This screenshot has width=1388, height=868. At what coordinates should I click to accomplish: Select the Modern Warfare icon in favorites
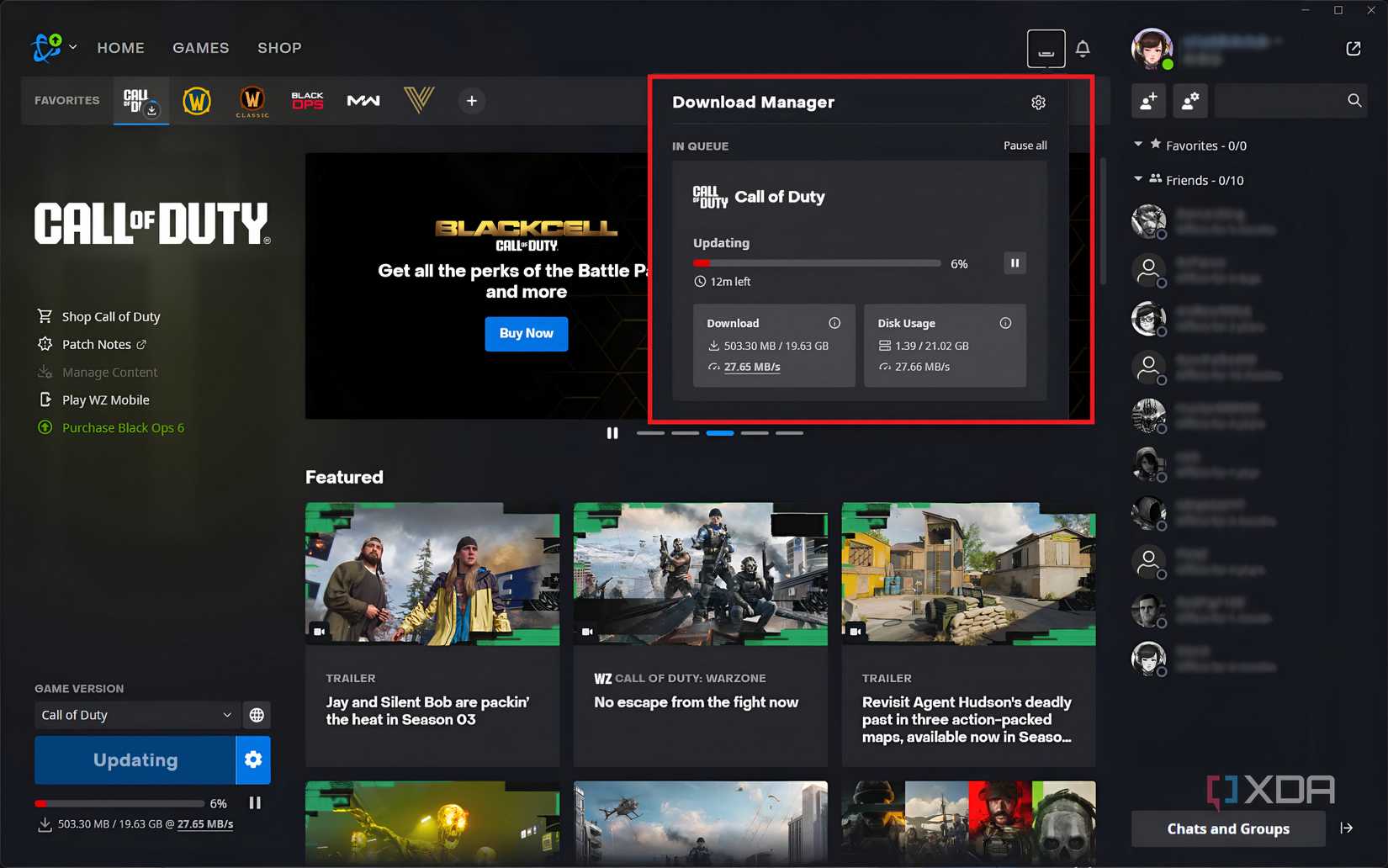point(363,100)
